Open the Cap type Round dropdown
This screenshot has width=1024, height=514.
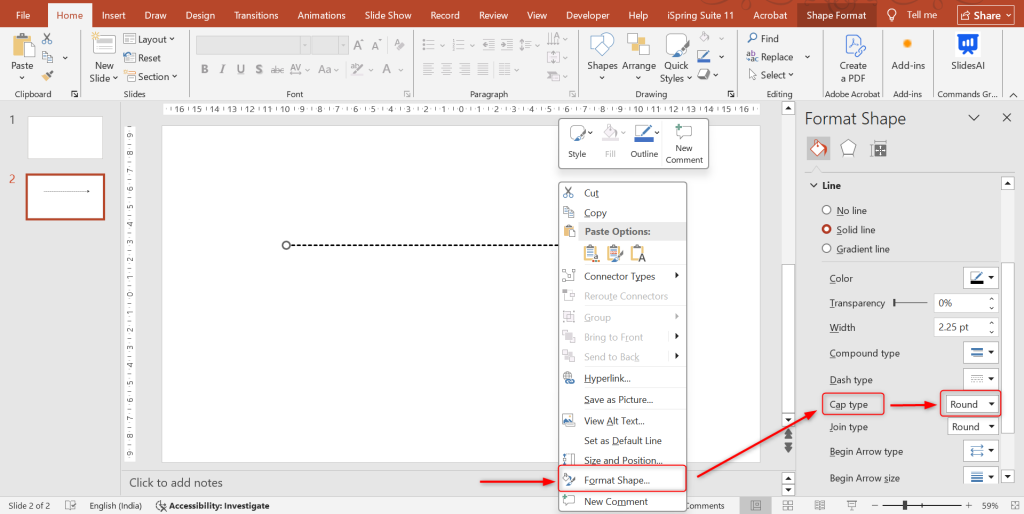point(972,404)
